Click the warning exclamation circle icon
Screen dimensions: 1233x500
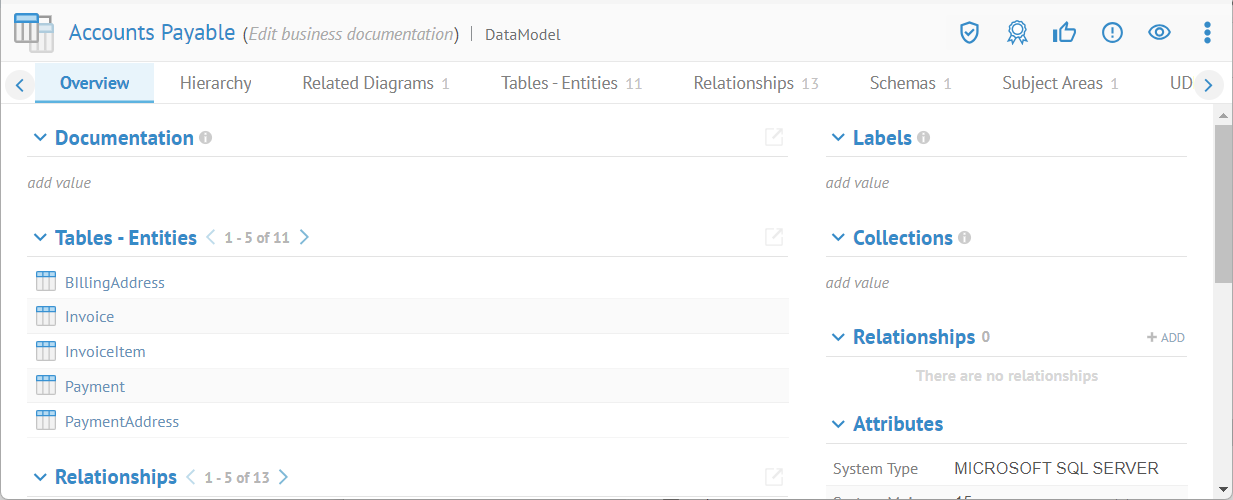tap(1112, 33)
